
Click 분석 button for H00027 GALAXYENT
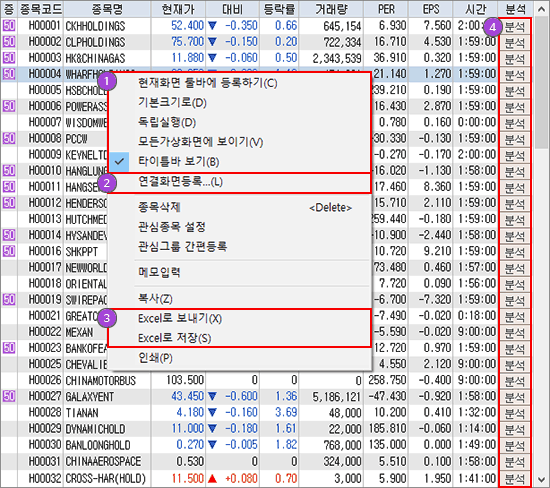point(515,397)
